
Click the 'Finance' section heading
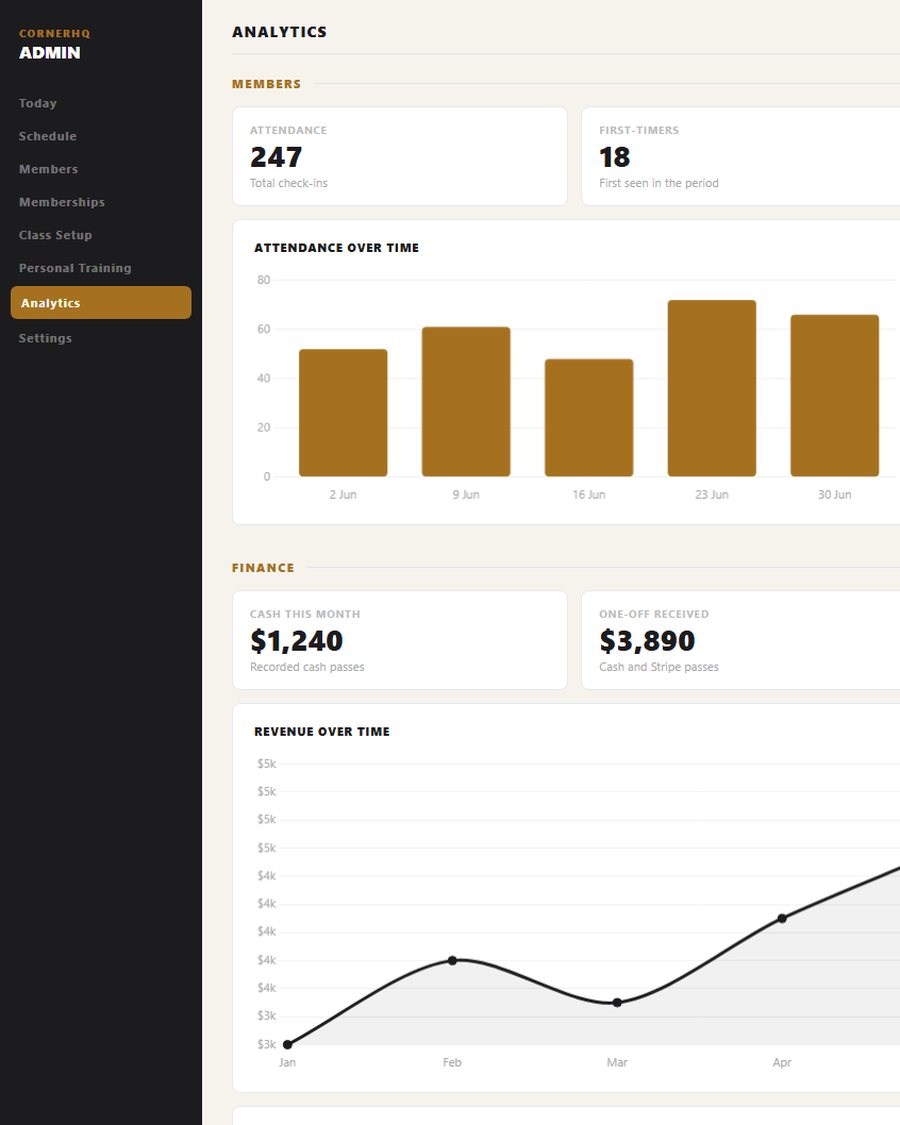pyautogui.click(x=263, y=568)
